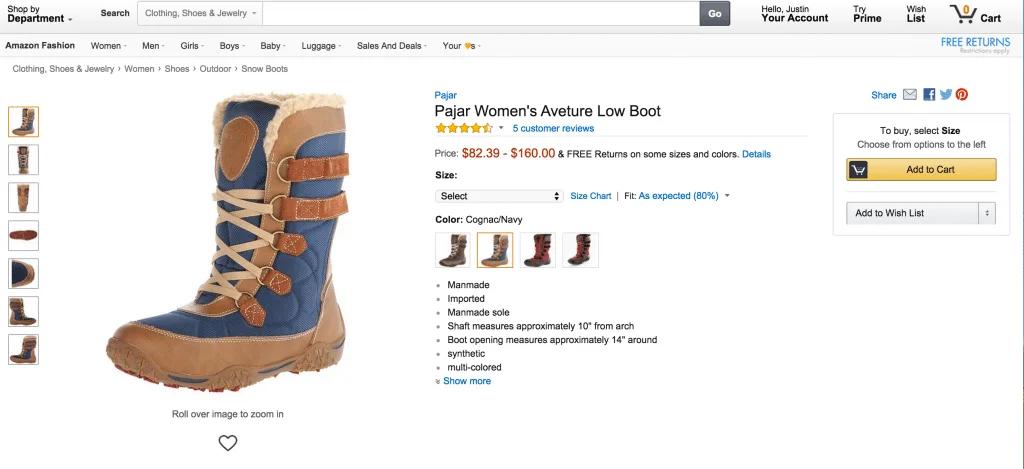Open the Women menu in Amazon Fashion
Screen dimensions: 1024x469
point(108,46)
